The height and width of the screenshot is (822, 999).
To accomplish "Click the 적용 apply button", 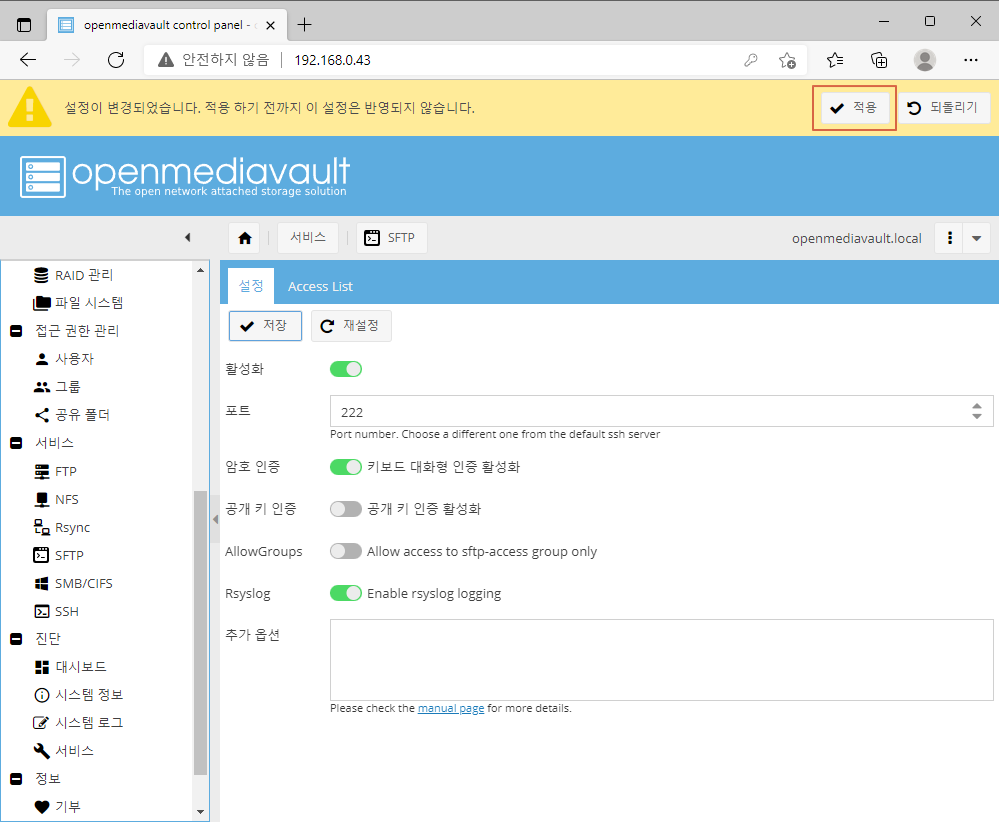I will 854,108.
